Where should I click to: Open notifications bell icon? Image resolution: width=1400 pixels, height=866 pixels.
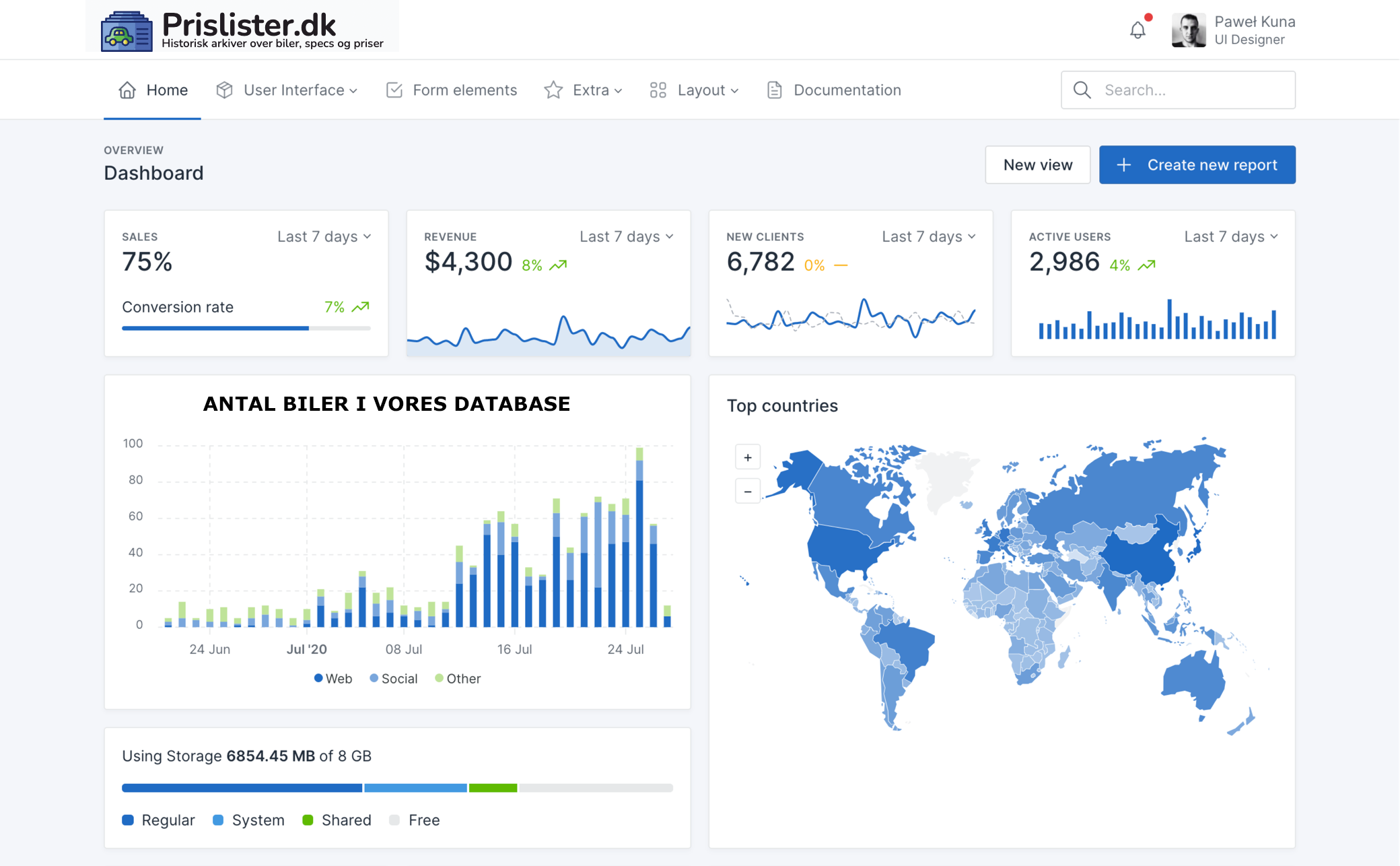(x=1137, y=30)
